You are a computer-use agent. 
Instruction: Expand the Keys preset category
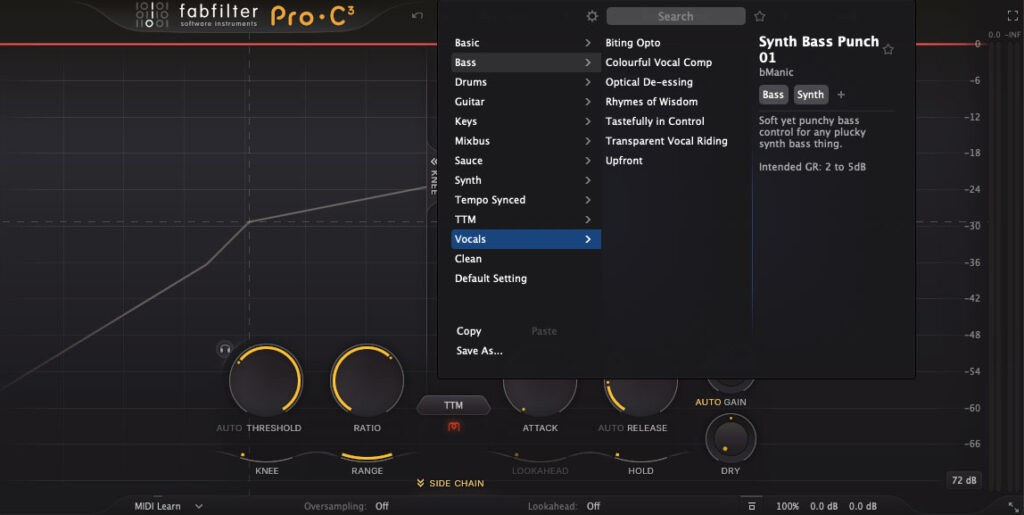pos(526,121)
